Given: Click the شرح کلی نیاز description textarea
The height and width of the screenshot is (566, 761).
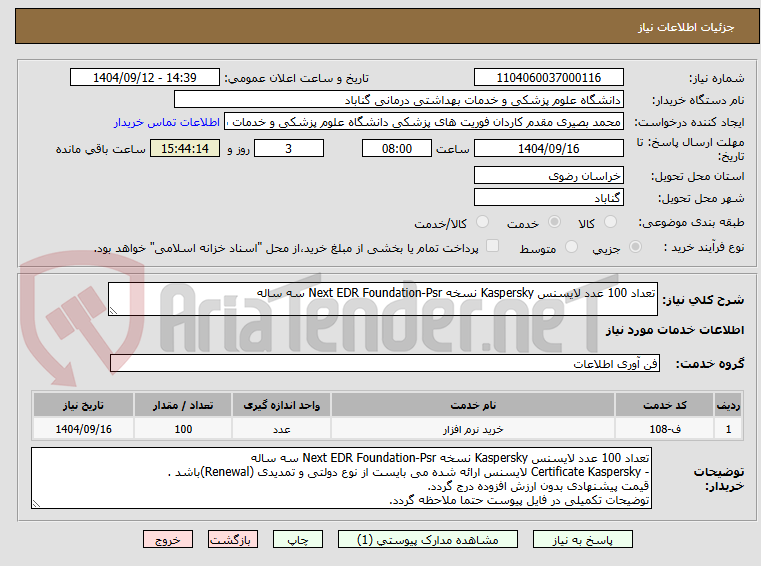Looking at the screenshot, I should pos(382,299).
